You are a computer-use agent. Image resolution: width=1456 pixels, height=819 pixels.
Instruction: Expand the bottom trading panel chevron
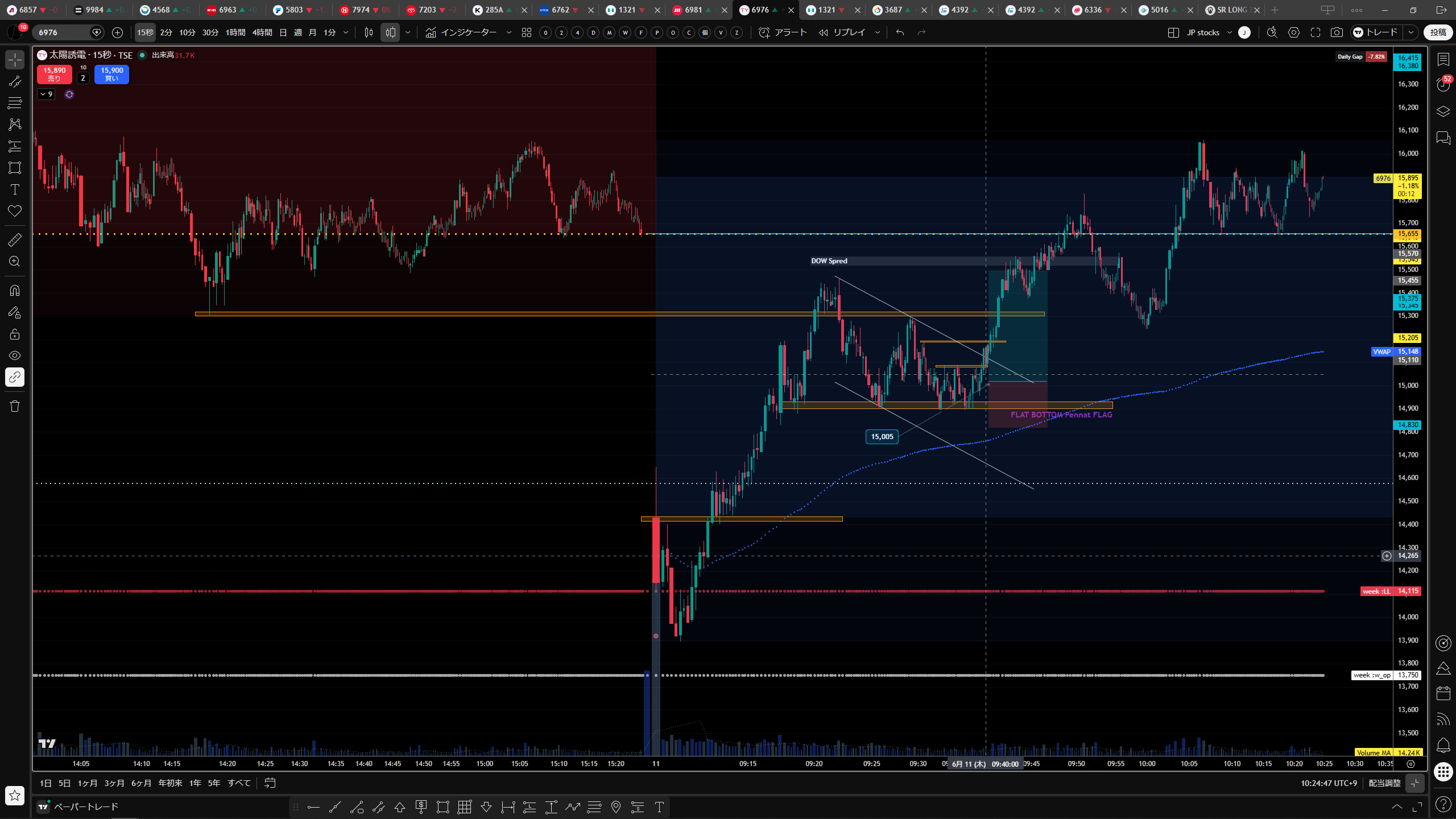pos(1397,807)
